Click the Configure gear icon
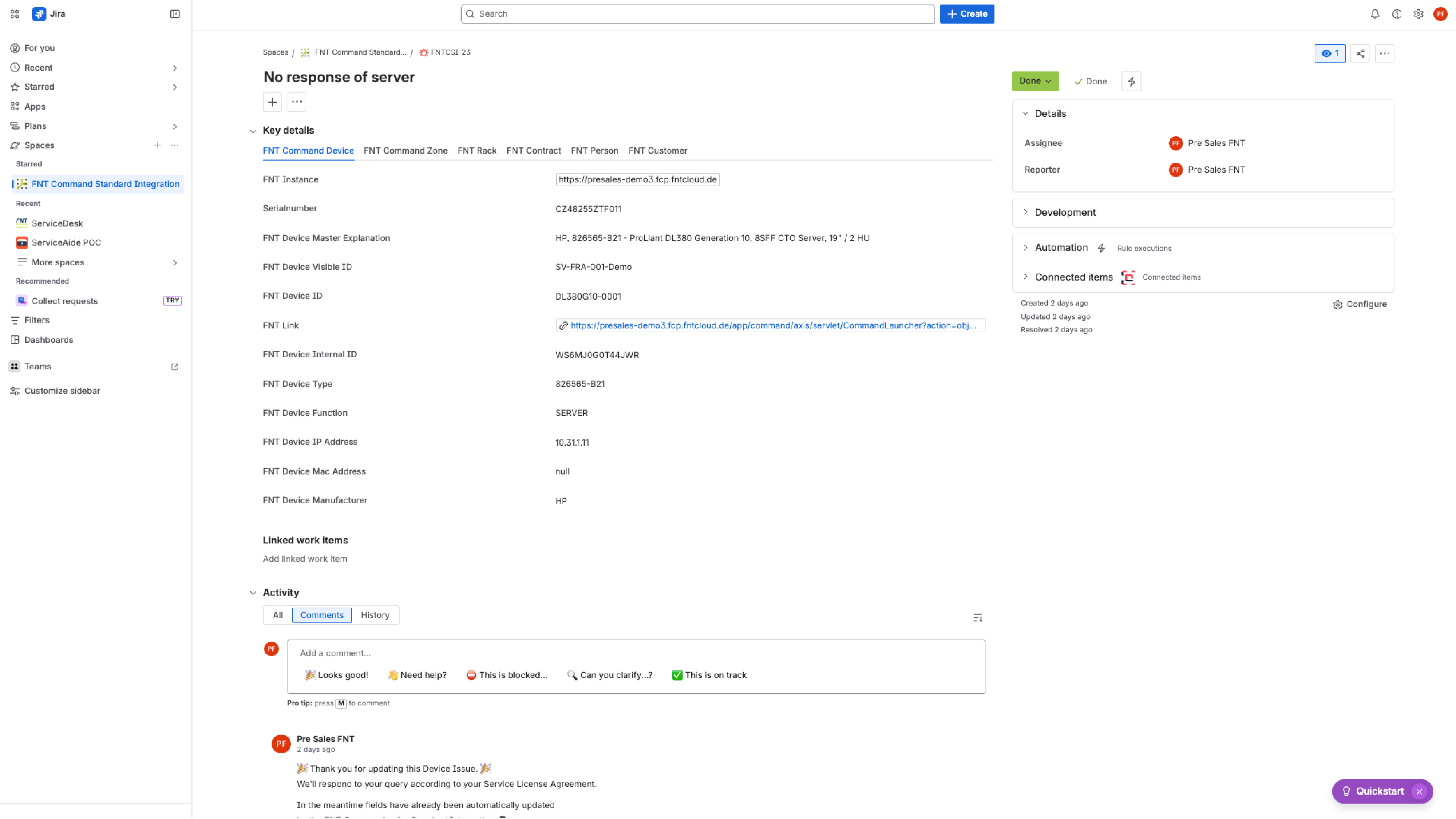The width and height of the screenshot is (1456, 819). 1337,305
